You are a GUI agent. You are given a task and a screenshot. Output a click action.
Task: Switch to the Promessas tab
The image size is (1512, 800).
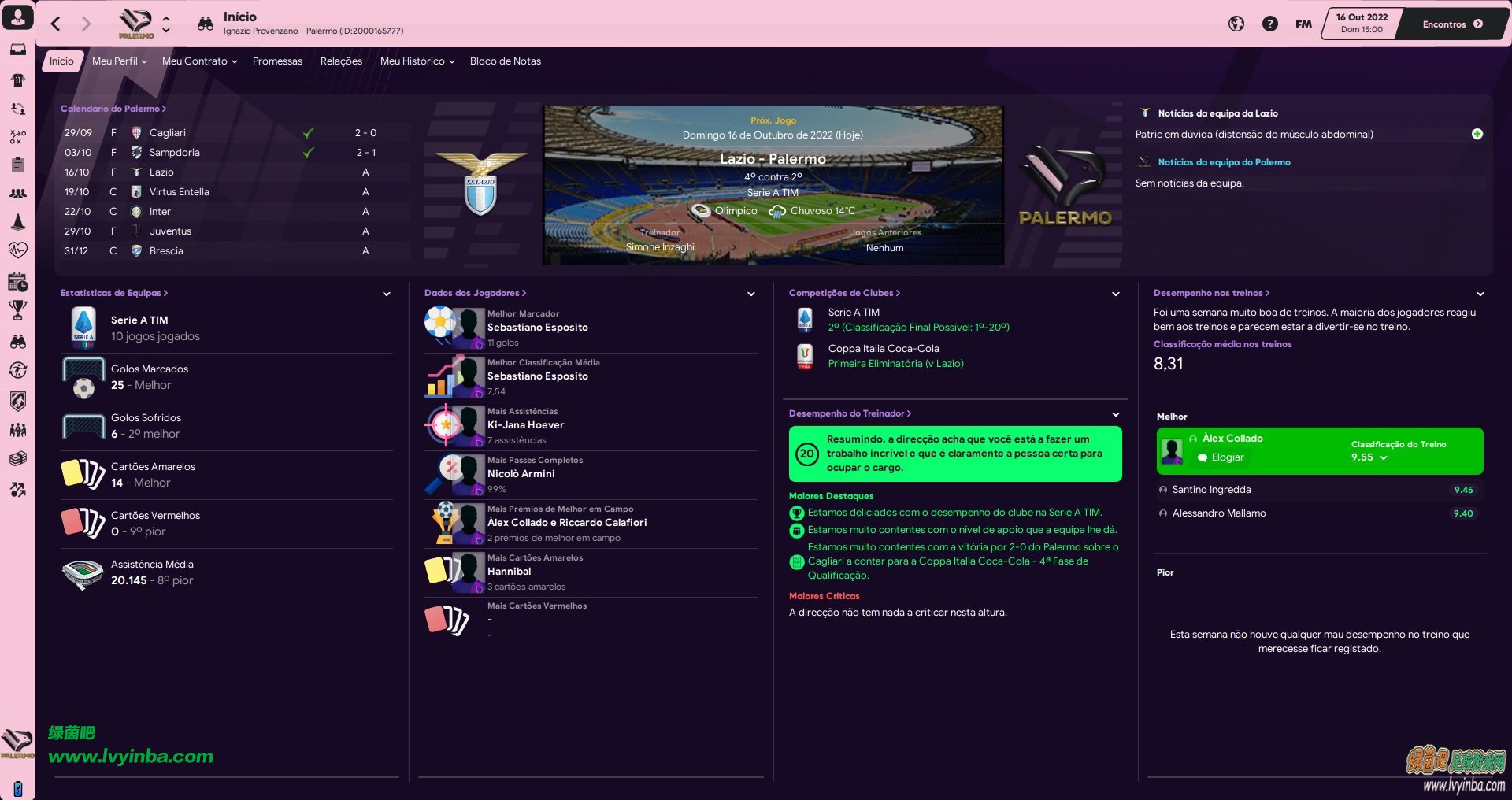[x=277, y=61]
